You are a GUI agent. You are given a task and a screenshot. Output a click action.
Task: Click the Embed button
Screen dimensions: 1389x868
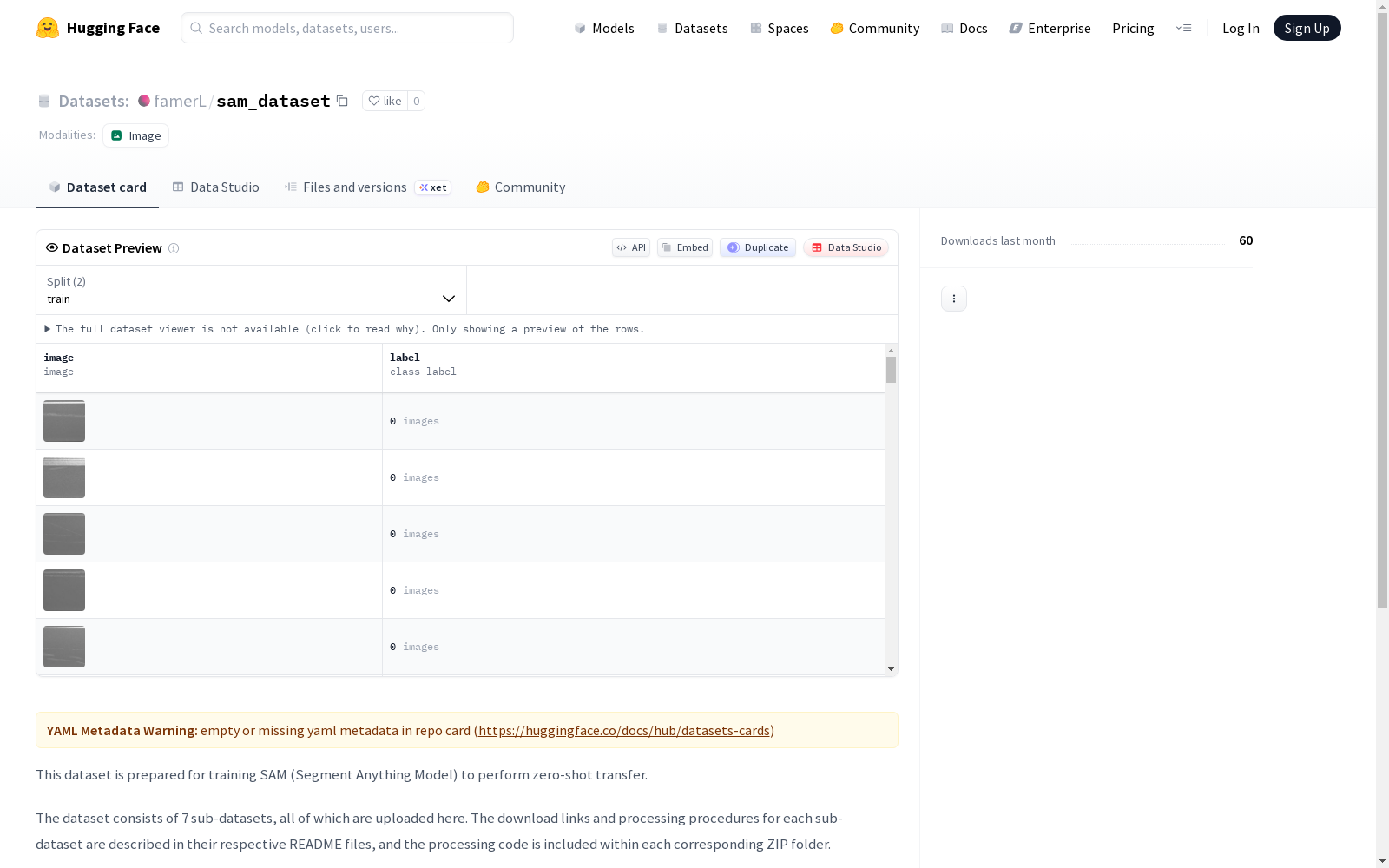click(x=685, y=247)
